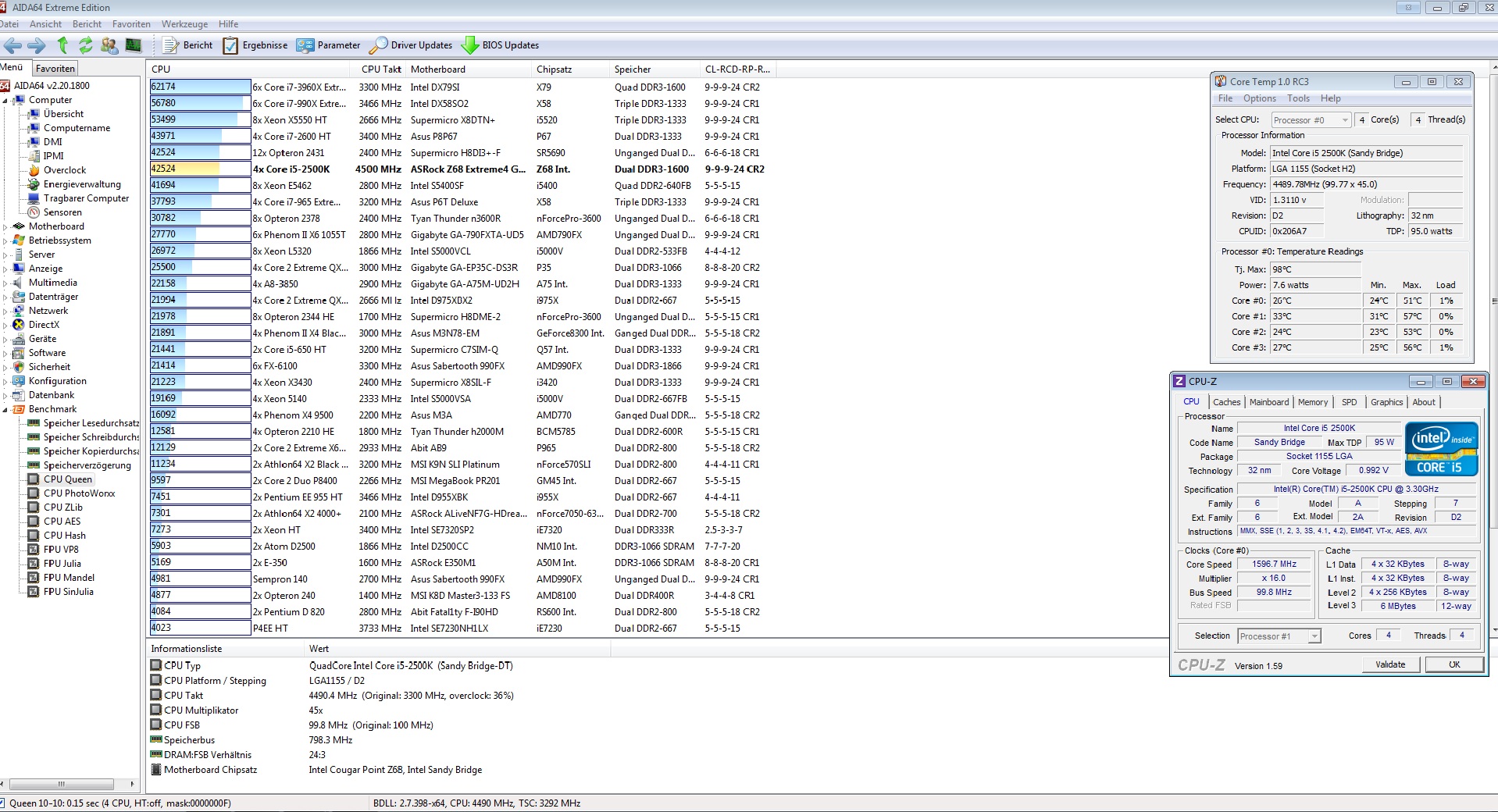Open the Bericht report wizard
The width and height of the screenshot is (1498, 812).
187,45
